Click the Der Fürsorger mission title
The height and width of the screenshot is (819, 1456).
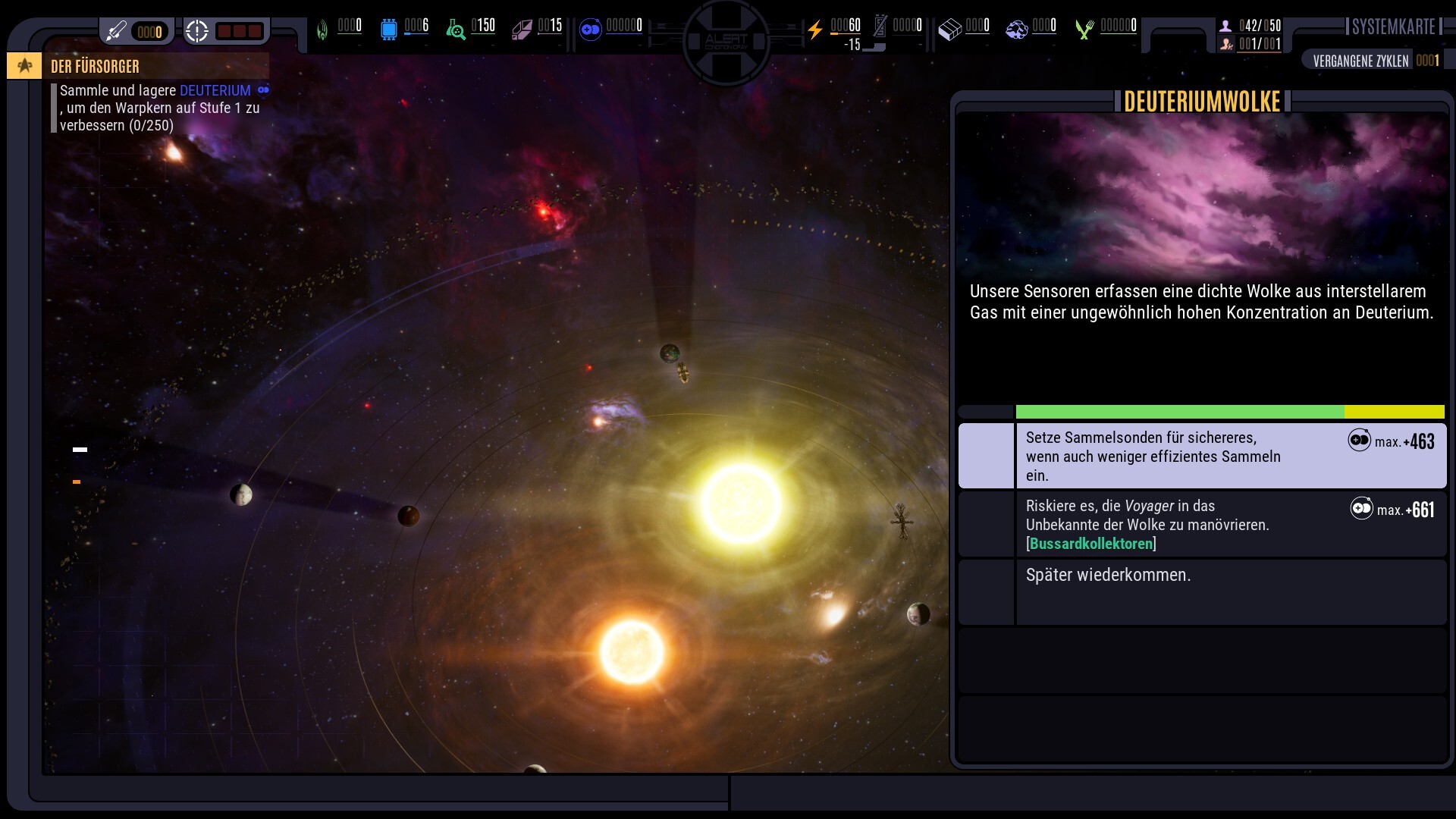(95, 67)
